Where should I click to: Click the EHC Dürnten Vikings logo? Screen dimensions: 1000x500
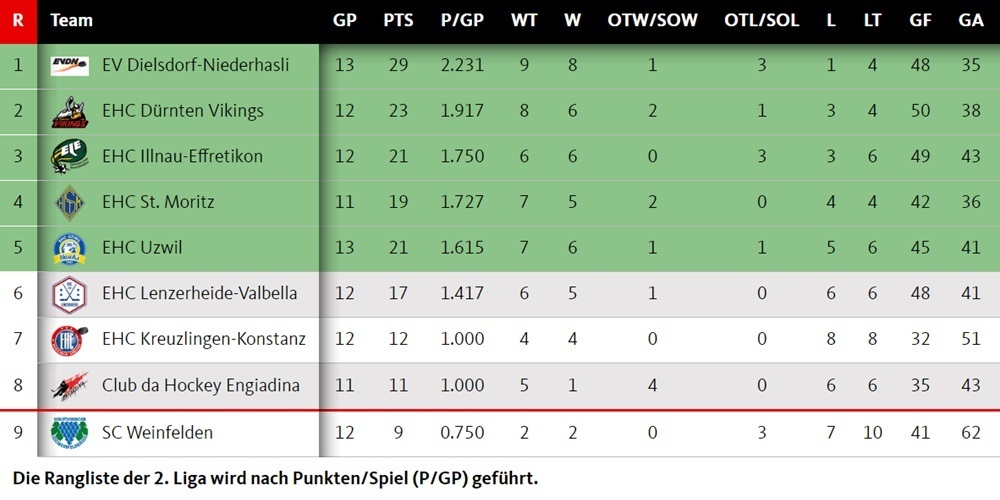(x=70, y=111)
